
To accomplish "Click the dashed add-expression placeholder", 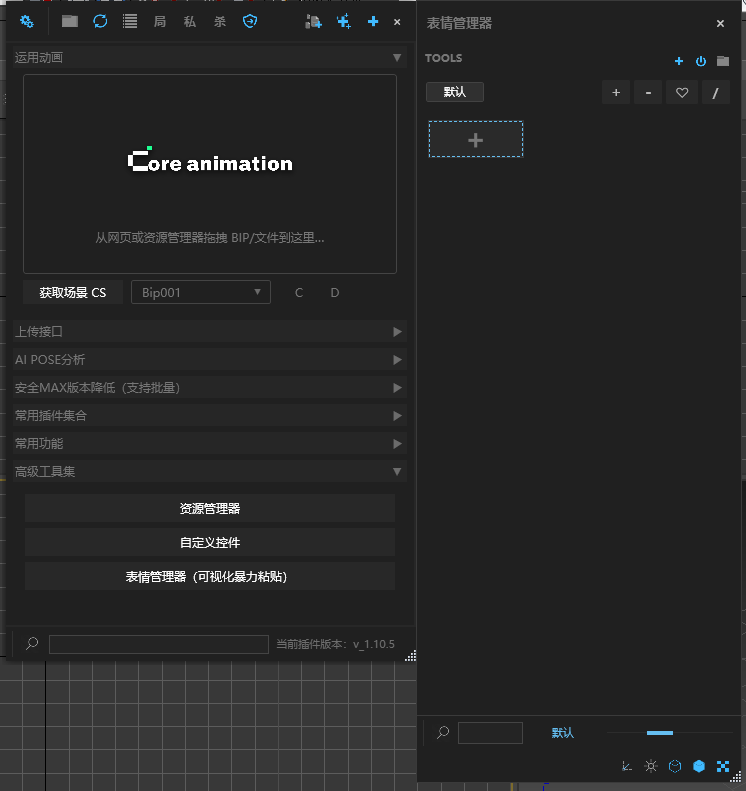I will pos(476,139).
